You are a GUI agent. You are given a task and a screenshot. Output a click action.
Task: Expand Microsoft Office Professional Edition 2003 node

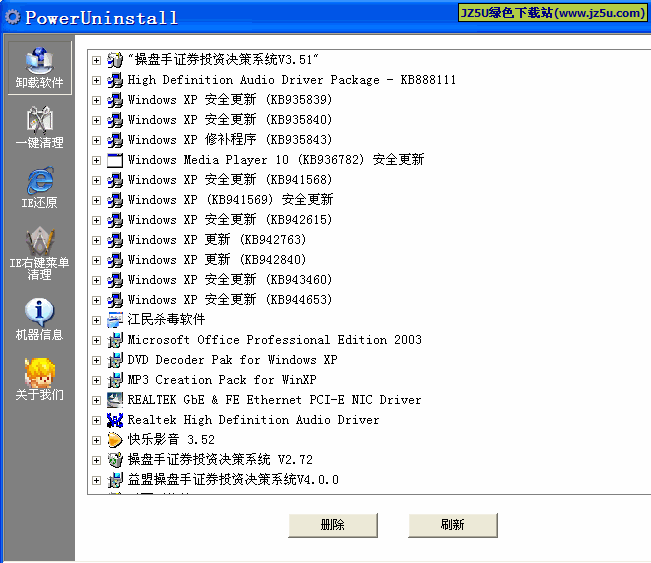(x=96, y=340)
